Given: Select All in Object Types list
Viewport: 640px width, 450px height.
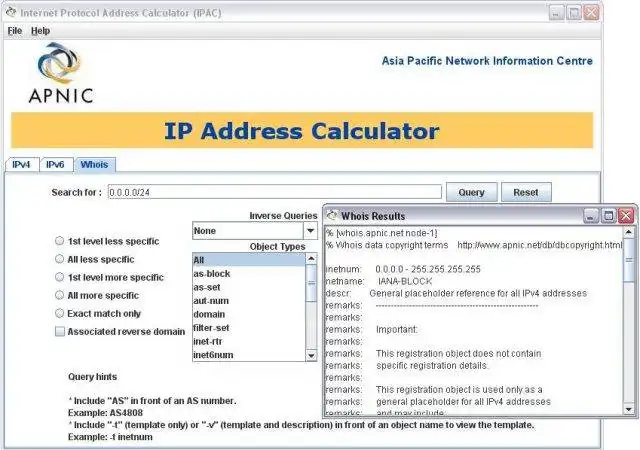Looking at the screenshot, I should pyautogui.click(x=249, y=260).
